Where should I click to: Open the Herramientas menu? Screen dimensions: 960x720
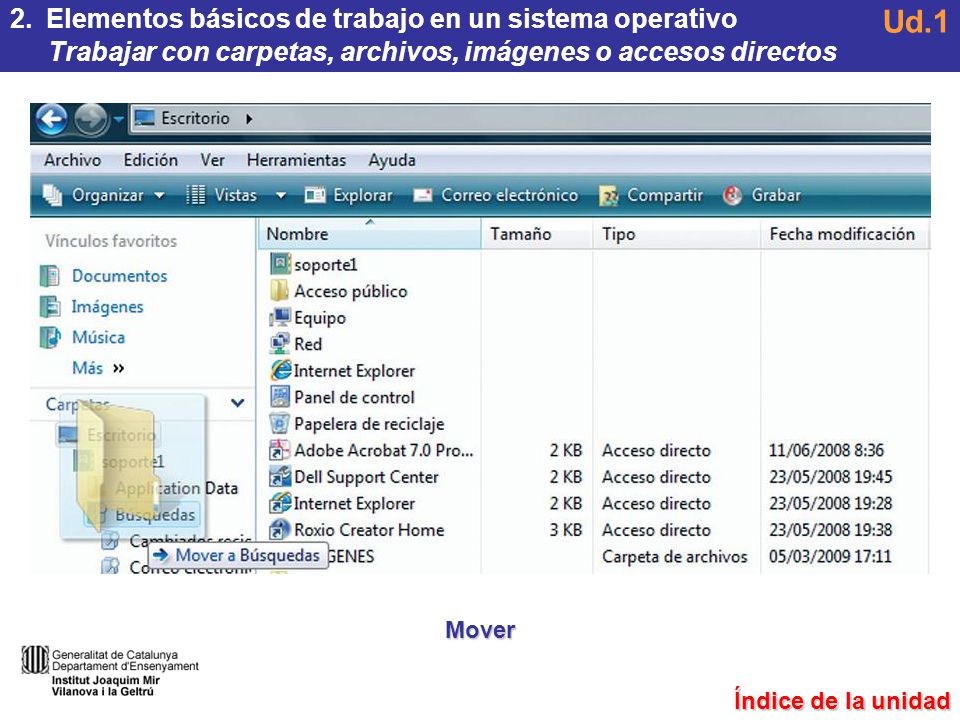click(296, 160)
